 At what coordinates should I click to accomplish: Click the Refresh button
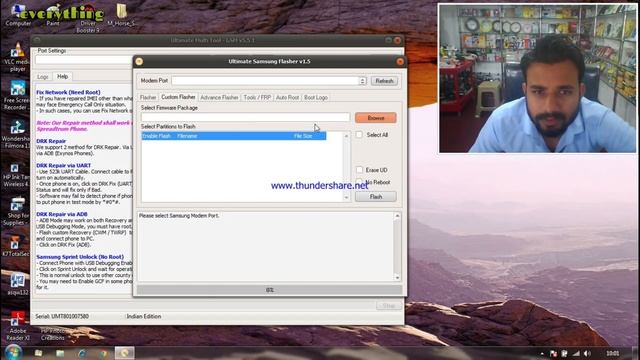tap(384, 81)
